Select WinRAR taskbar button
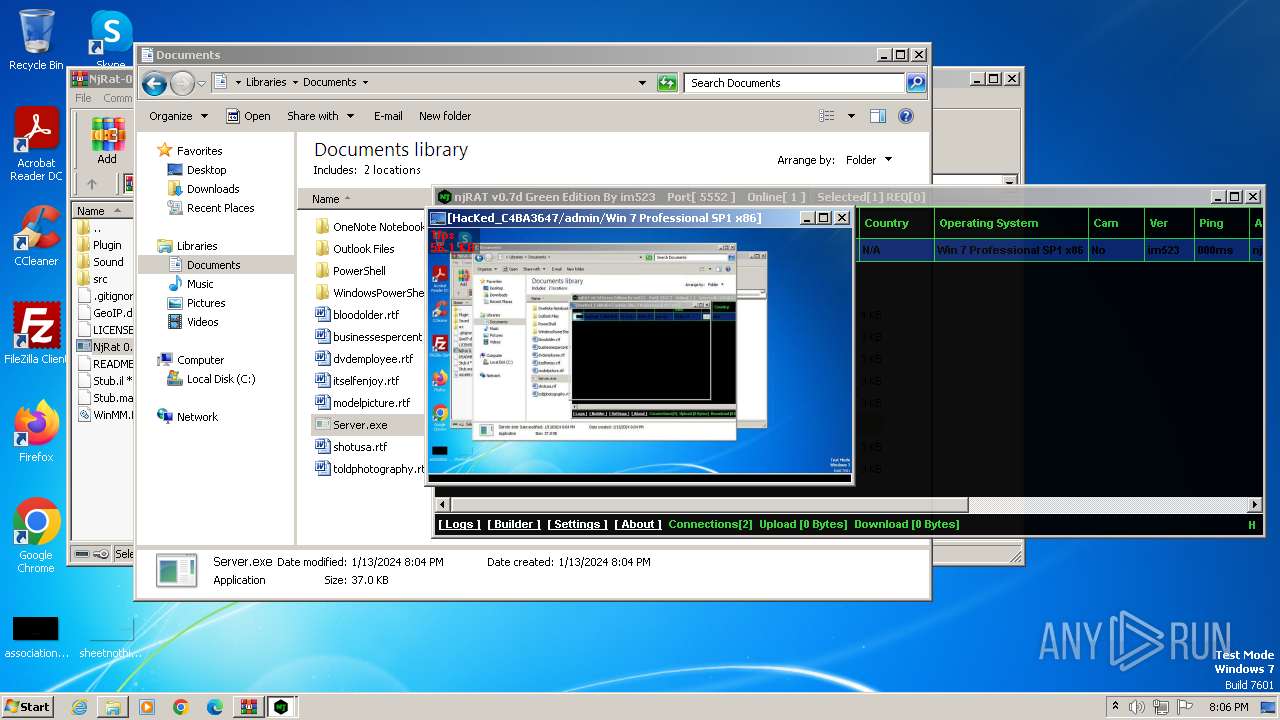 click(248, 707)
